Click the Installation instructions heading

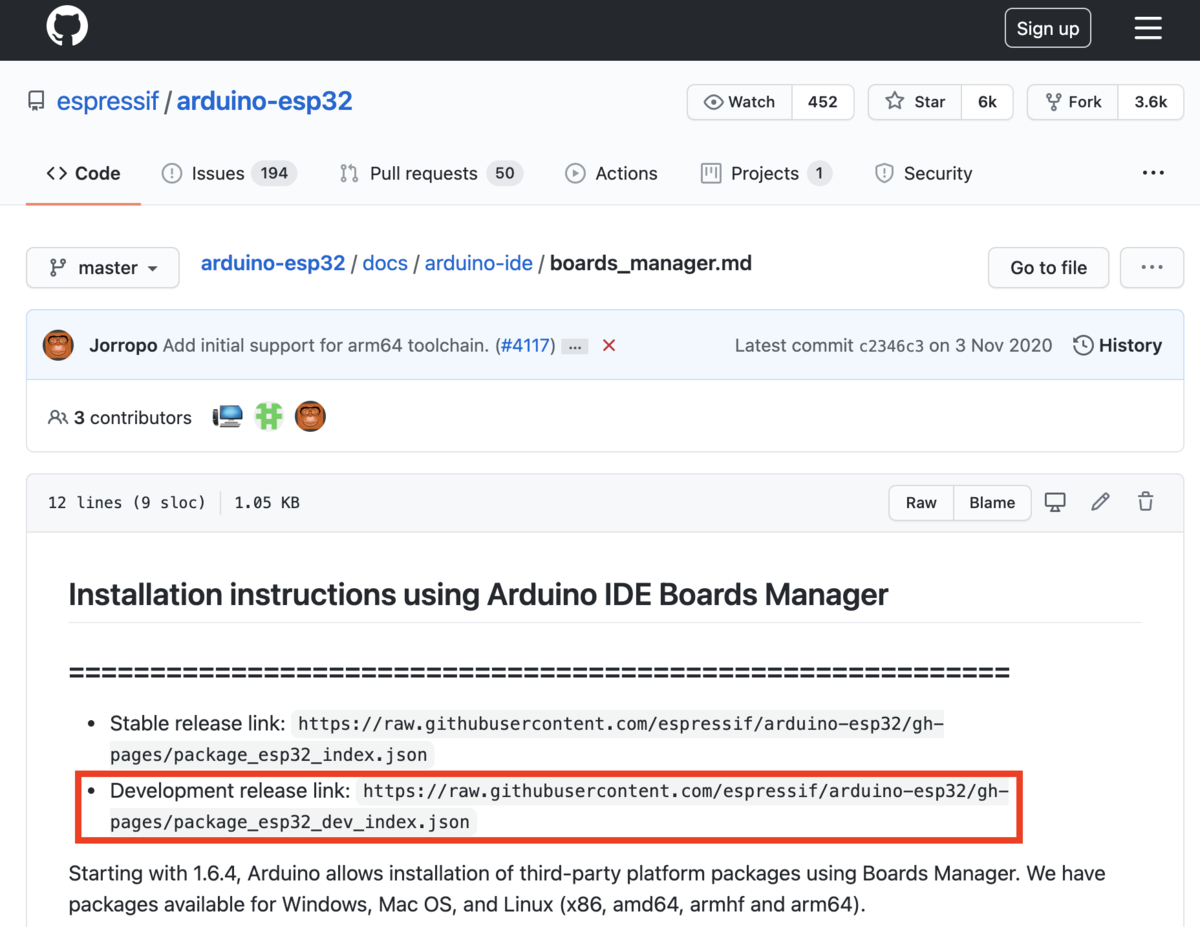(478, 595)
